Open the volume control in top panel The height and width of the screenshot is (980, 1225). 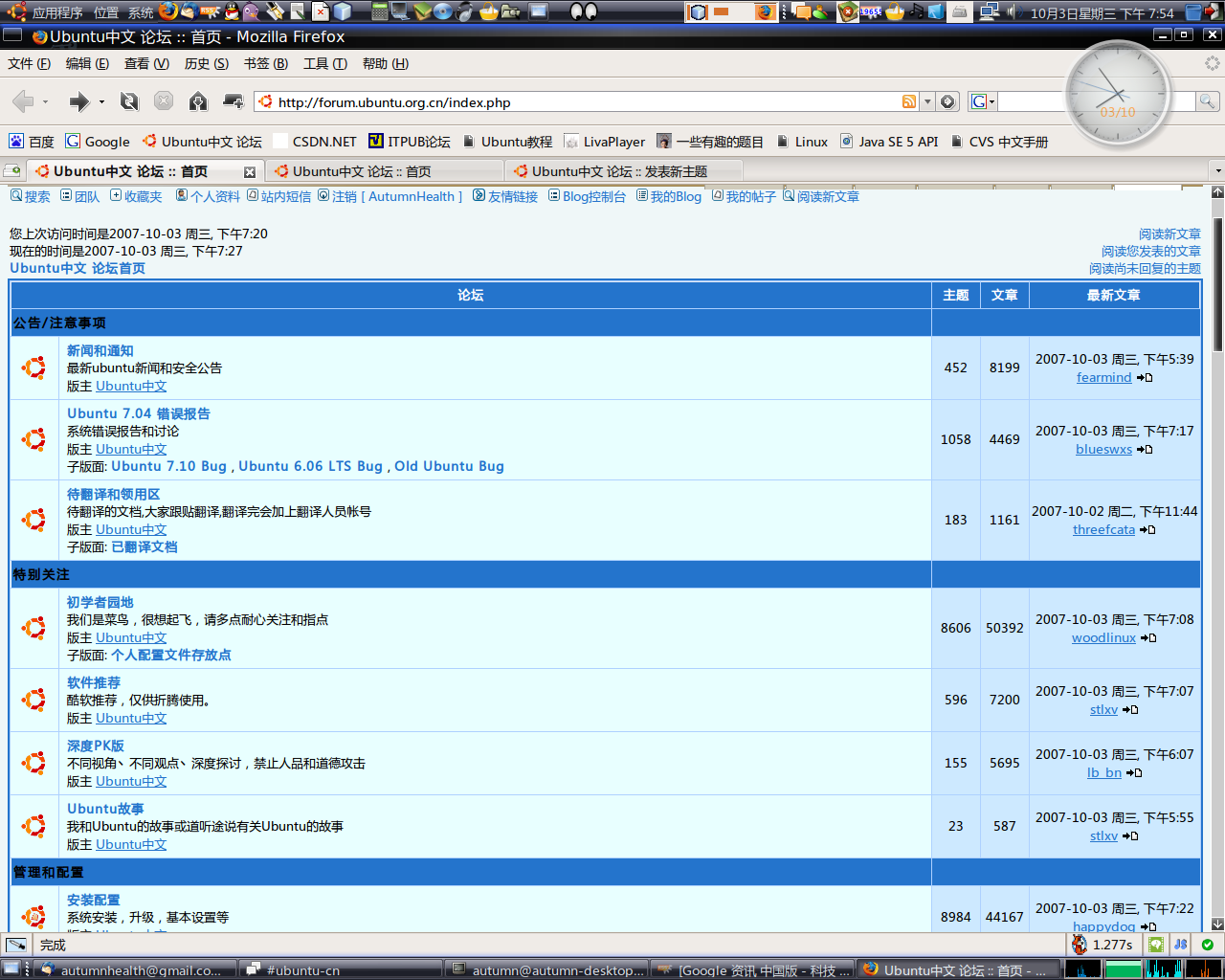(x=1015, y=11)
